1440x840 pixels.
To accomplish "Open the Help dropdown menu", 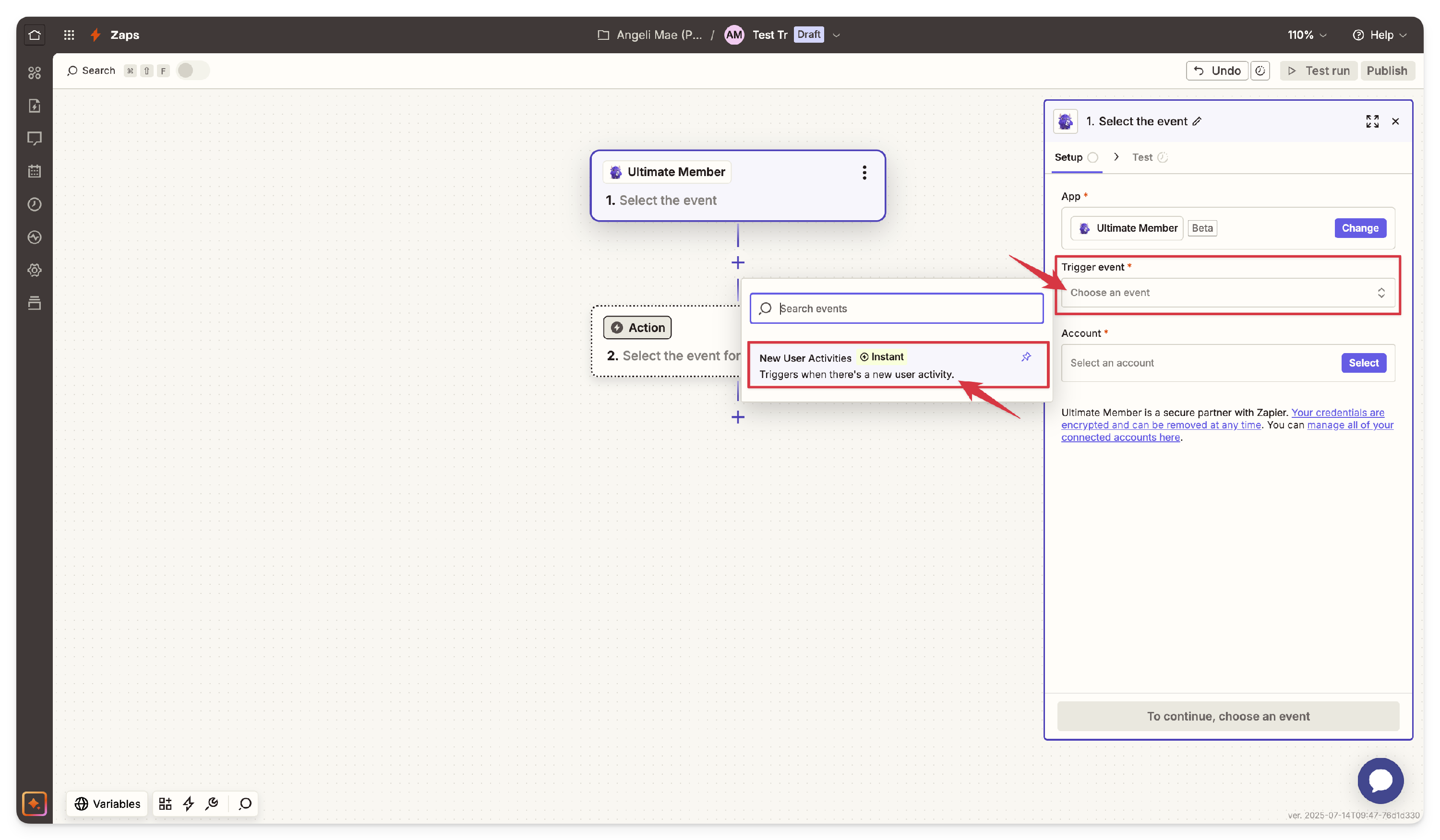I will [1379, 35].
